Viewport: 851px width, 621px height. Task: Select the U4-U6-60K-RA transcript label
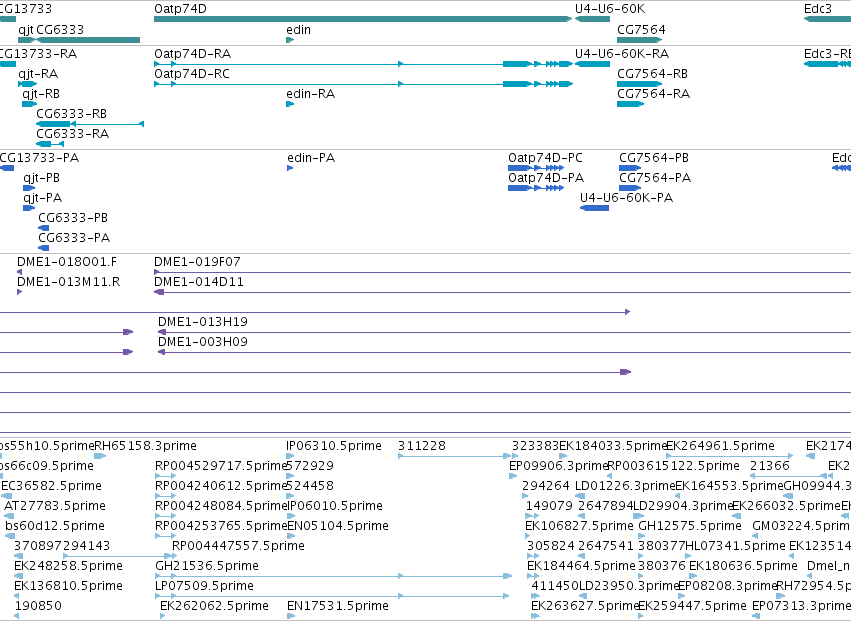622,54
